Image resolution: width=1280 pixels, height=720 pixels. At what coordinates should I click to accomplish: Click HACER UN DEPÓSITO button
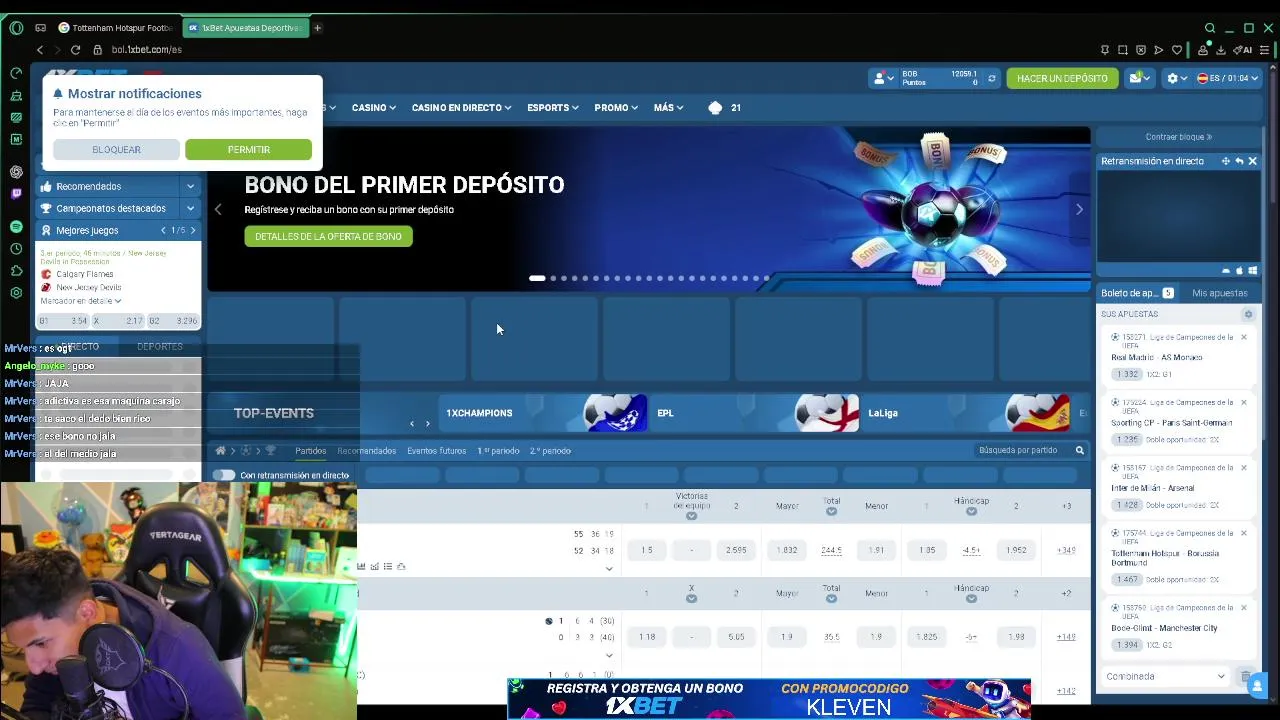click(1062, 78)
